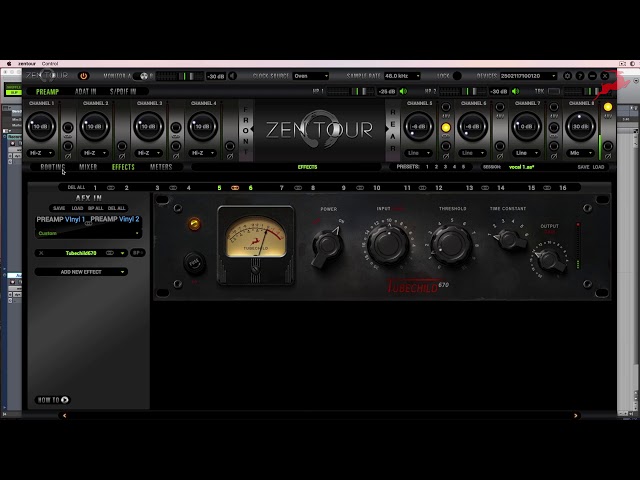The image size is (640, 480).
Task: Click DEL ALL at the AFX channel strip
Action: pos(76,187)
